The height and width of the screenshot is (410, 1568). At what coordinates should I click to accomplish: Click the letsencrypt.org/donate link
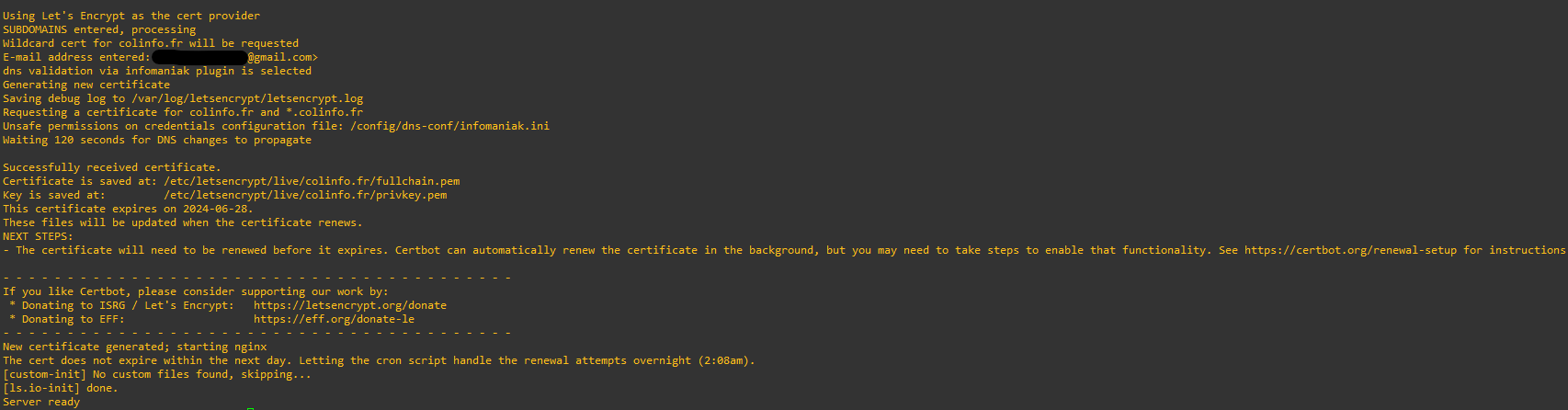(x=350, y=305)
